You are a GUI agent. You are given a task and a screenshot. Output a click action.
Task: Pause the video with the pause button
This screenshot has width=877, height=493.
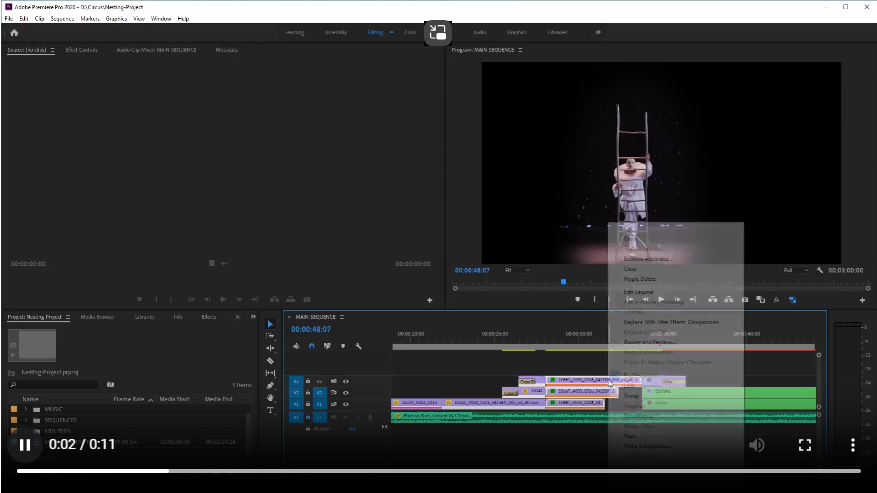click(x=25, y=445)
